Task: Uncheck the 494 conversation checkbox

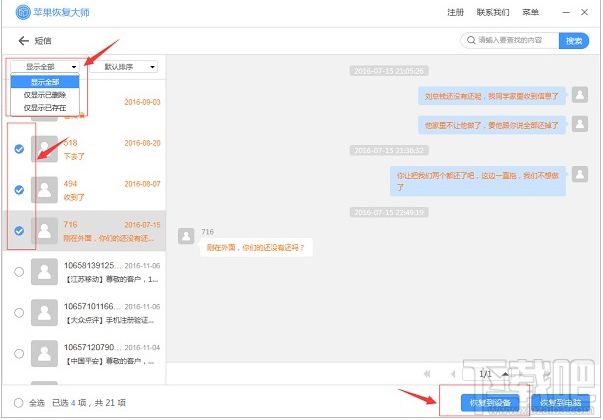Action: tap(19, 190)
